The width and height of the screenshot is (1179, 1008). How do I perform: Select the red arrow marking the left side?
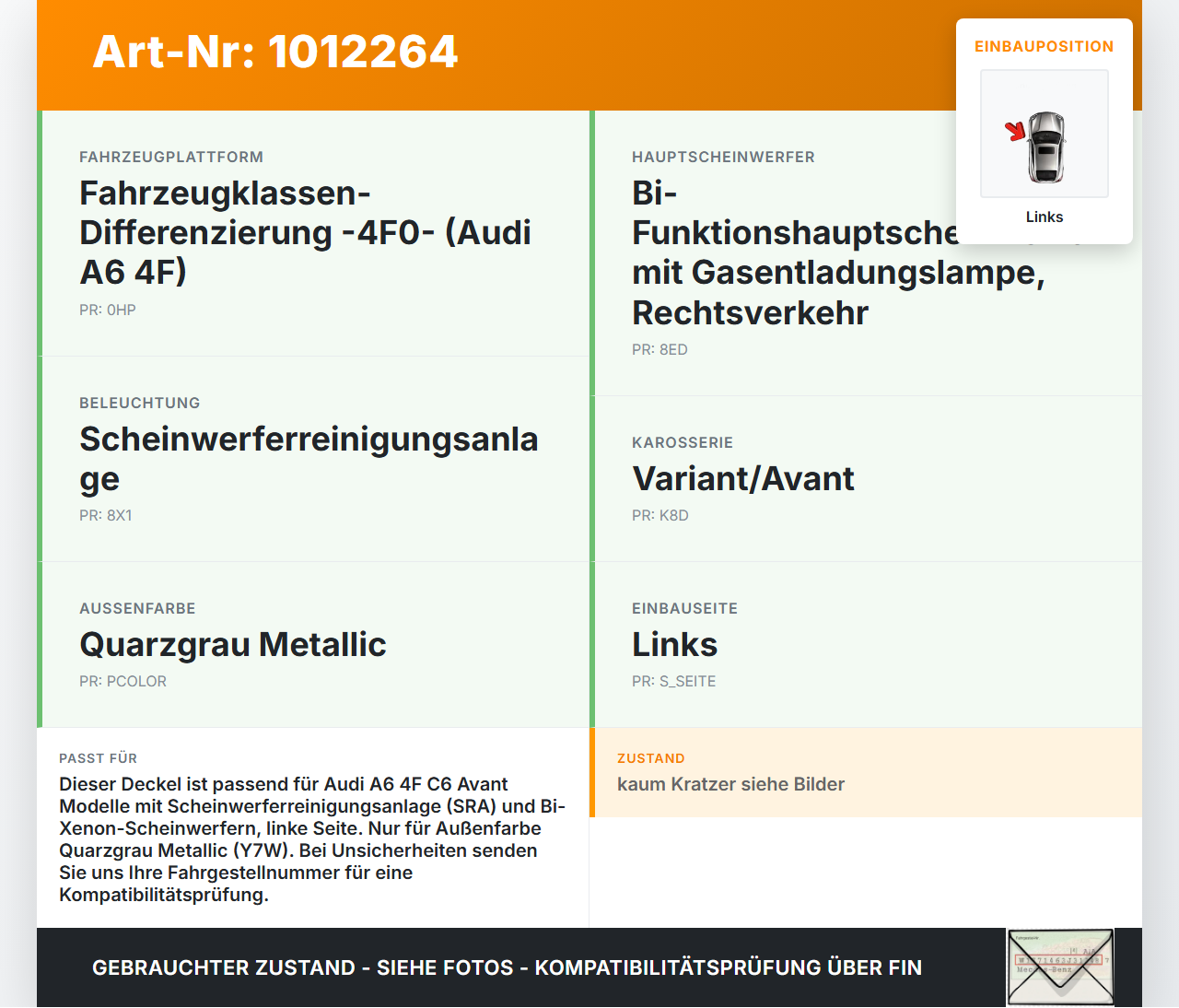tap(1016, 132)
